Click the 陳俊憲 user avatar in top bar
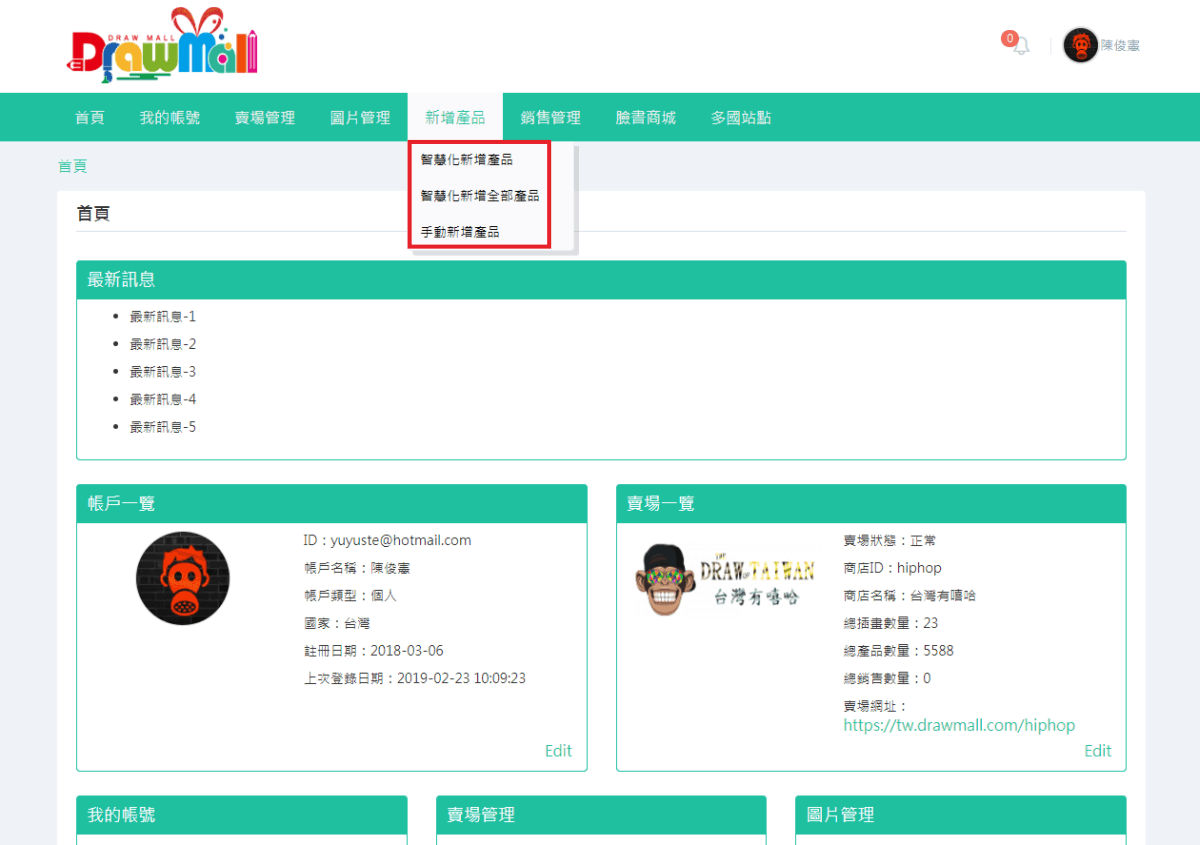This screenshot has height=845, width=1200. click(1081, 45)
